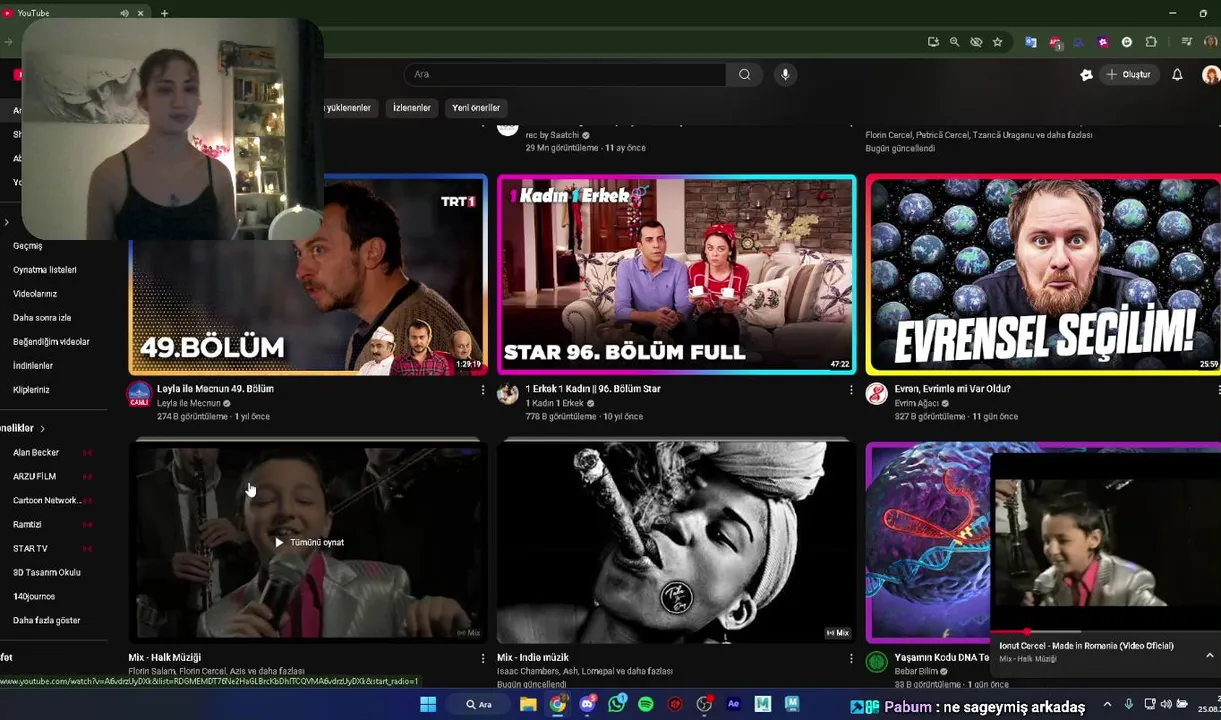Open Google Translate extension icon
The width and height of the screenshot is (1221, 720).
click(1030, 42)
